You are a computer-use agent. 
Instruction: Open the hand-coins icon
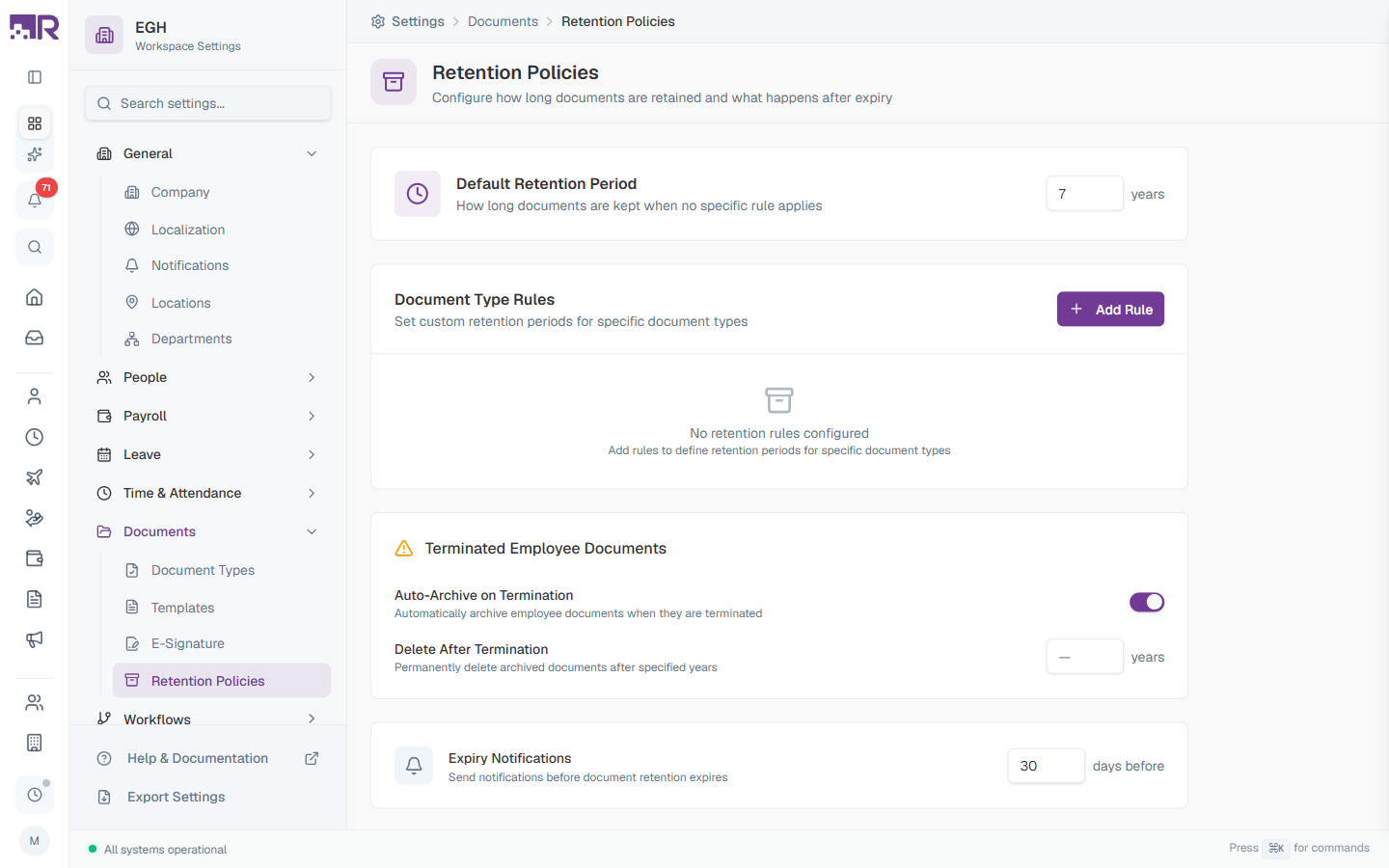[x=35, y=518]
